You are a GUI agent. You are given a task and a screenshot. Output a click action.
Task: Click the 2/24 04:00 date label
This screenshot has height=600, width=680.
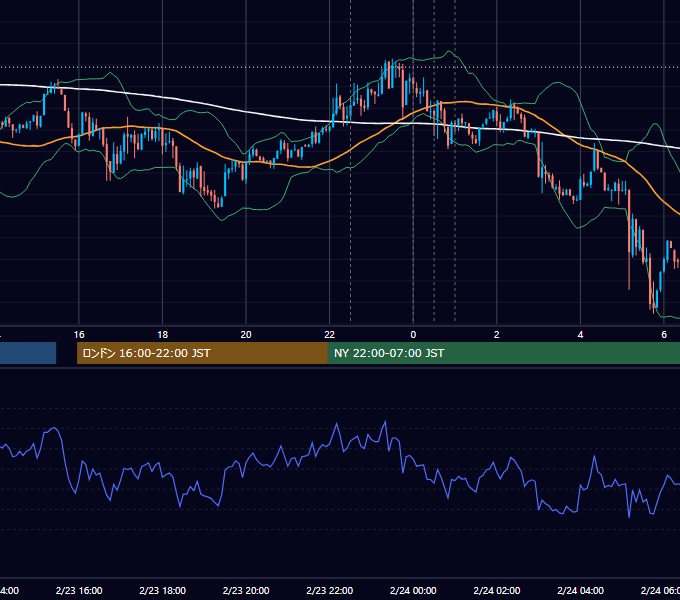[x=580, y=590]
